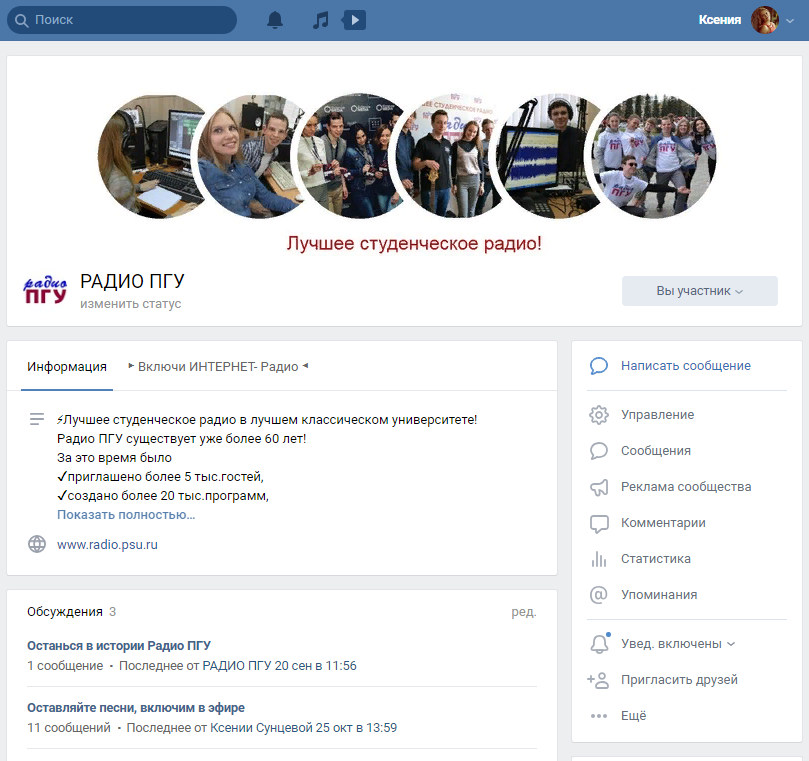Click the globe icon next to website
809x761 pixels.
click(37, 544)
